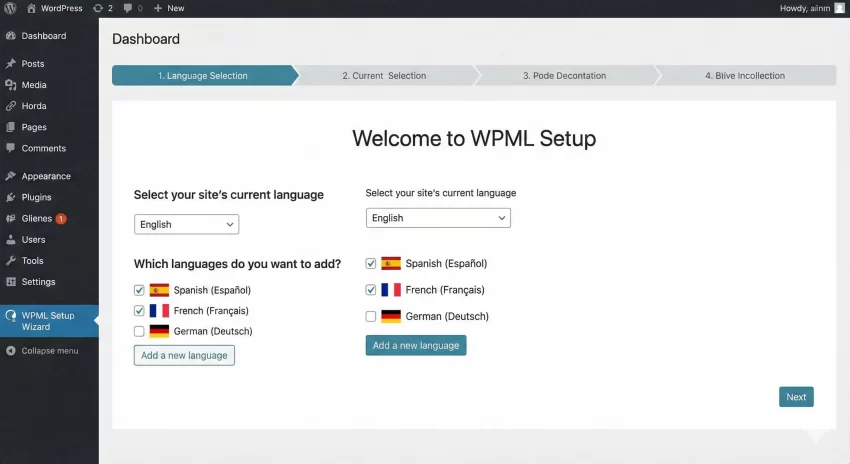The height and width of the screenshot is (464, 850).
Task: Click the WPML Setup Wizard icon
Action: tap(10, 316)
